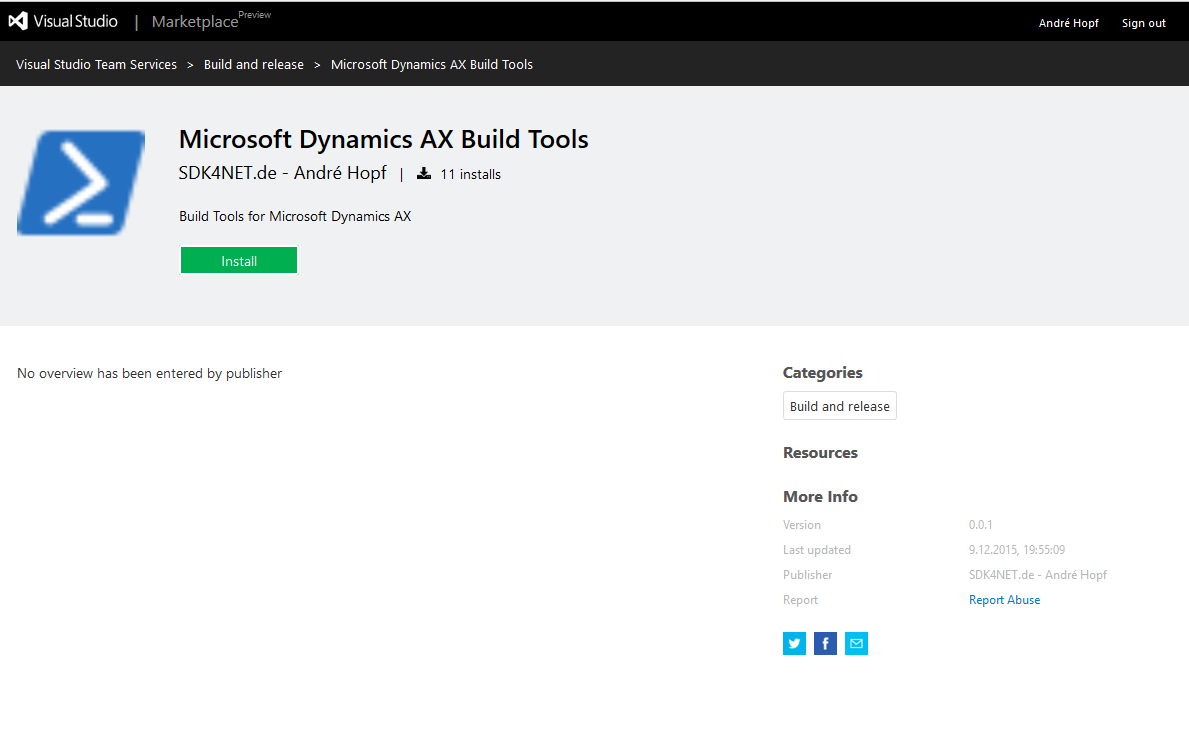
Task: Click the installs download icon
Action: pos(424,174)
